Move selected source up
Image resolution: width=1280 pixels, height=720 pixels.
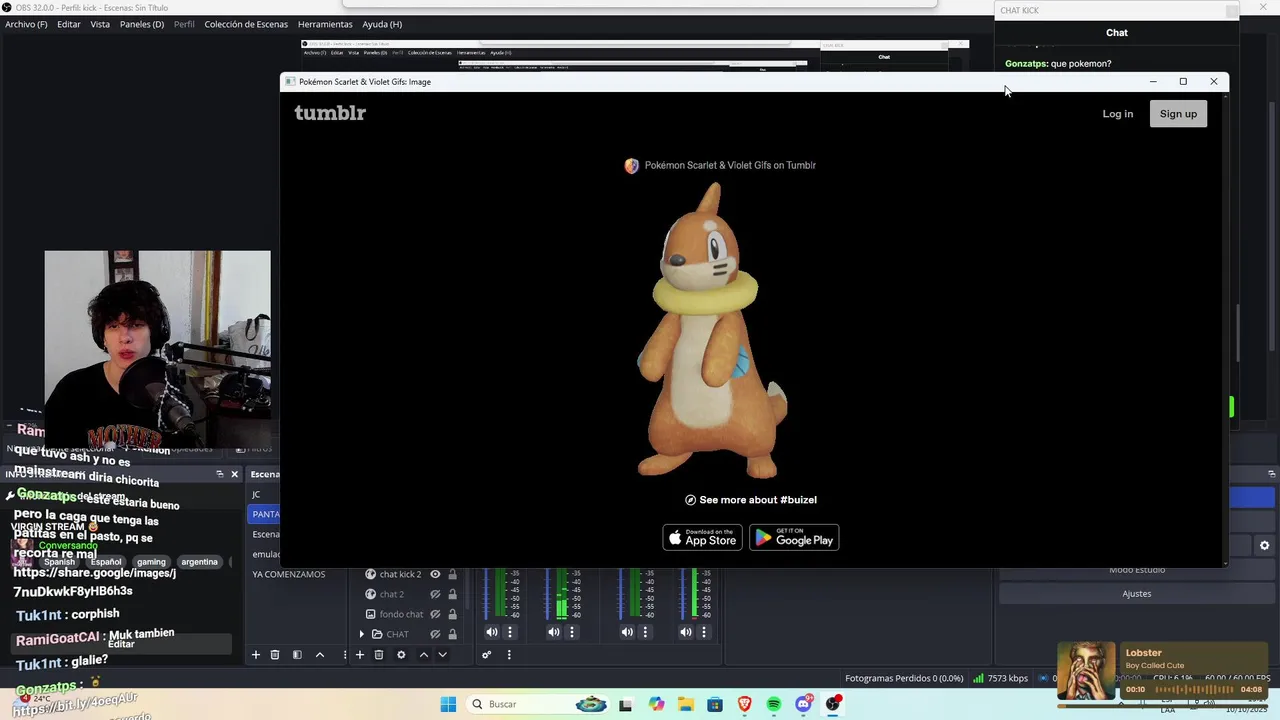click(424, 655)
